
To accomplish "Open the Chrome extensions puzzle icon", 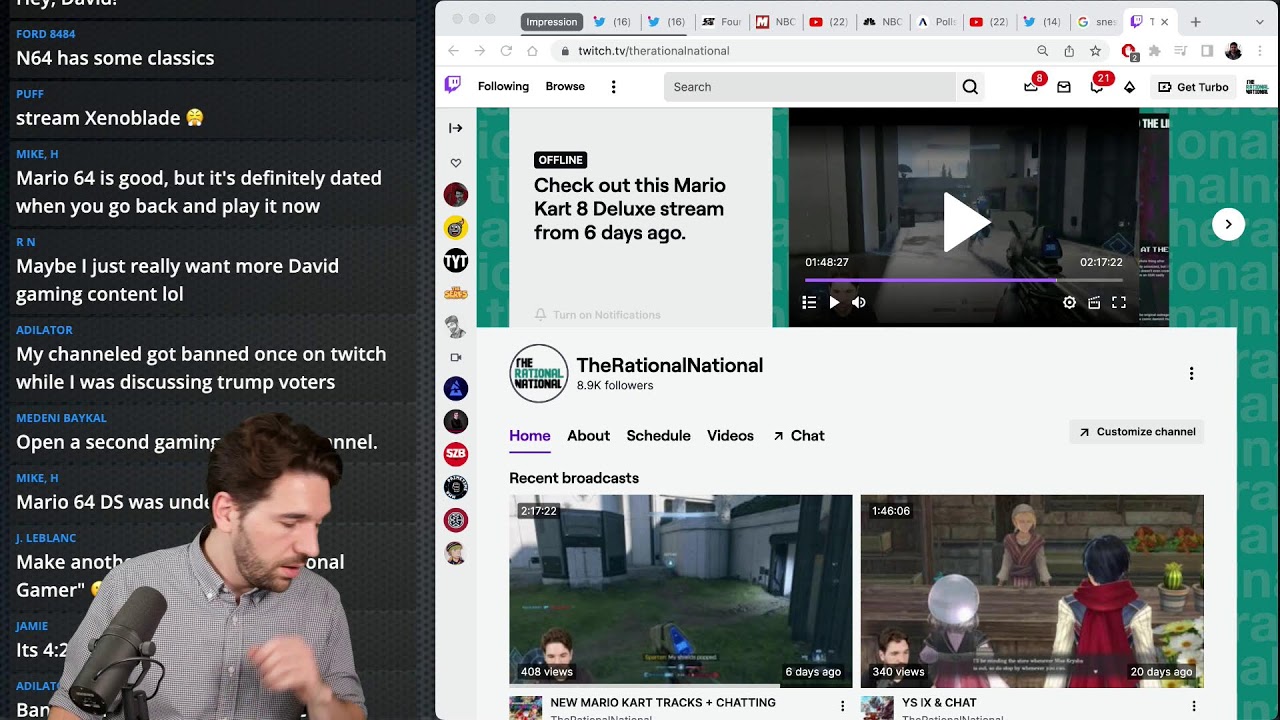I will pos(1155,51).
